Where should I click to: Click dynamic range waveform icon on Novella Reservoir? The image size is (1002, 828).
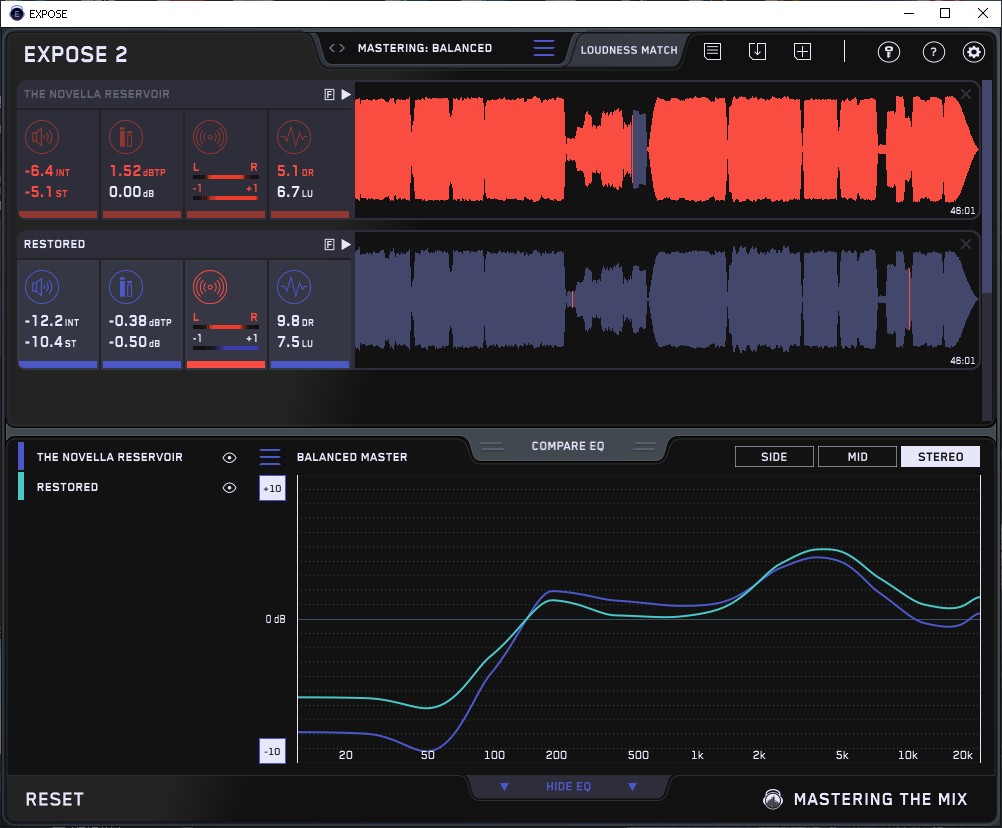(x=294, y=137)
